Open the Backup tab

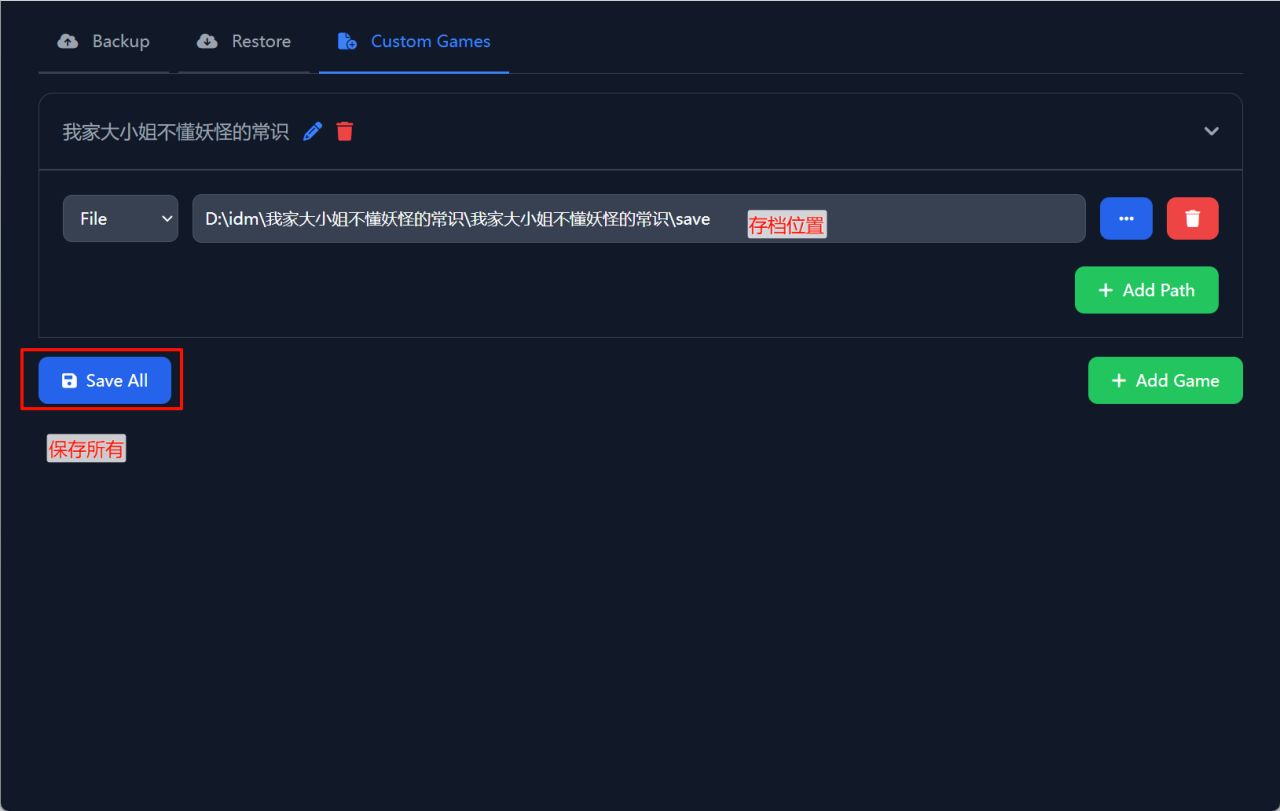pos(104,41)
